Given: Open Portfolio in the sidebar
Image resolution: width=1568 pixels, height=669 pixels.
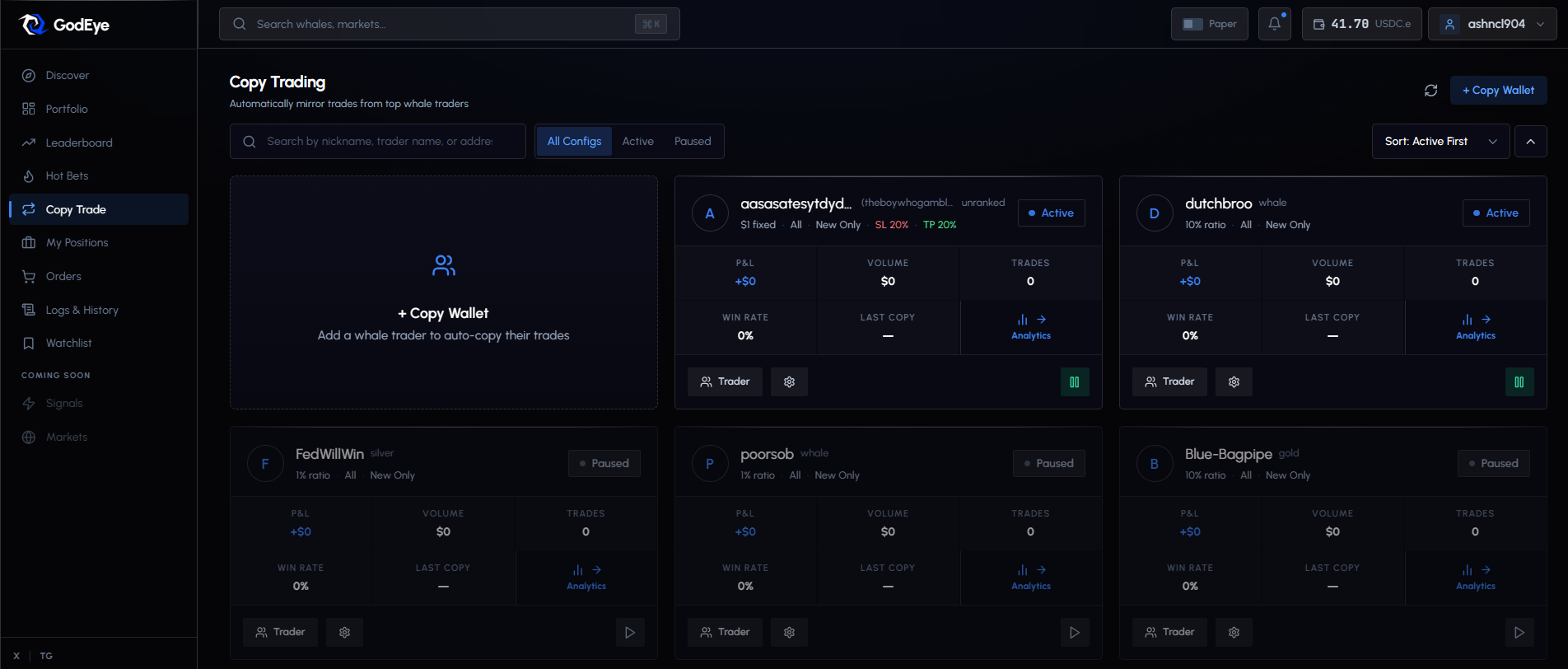Looking at the screenshot, I should [x=99, y=109].
